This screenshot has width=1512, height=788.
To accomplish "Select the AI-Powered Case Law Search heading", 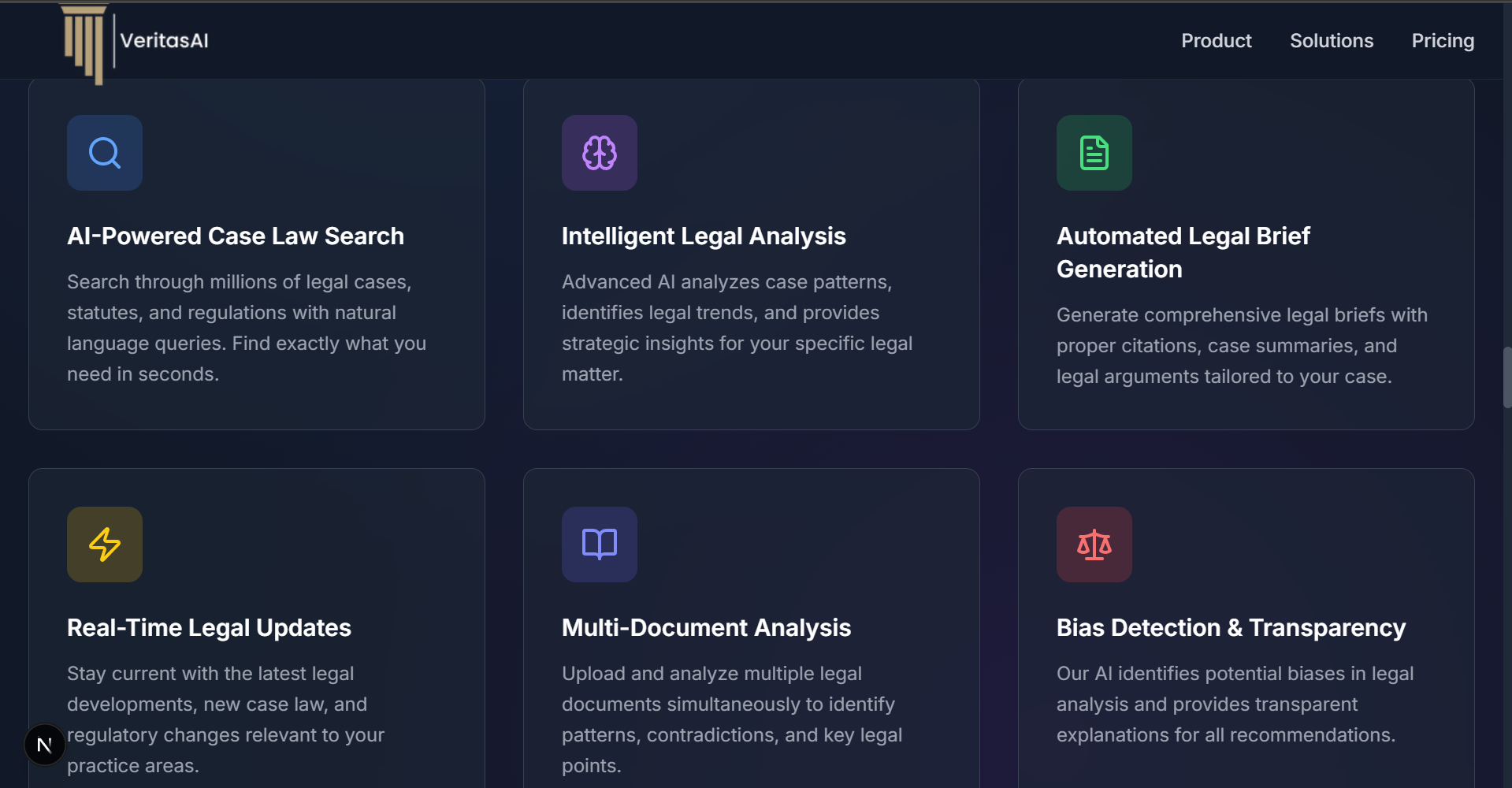I will [x=236, y=236].
